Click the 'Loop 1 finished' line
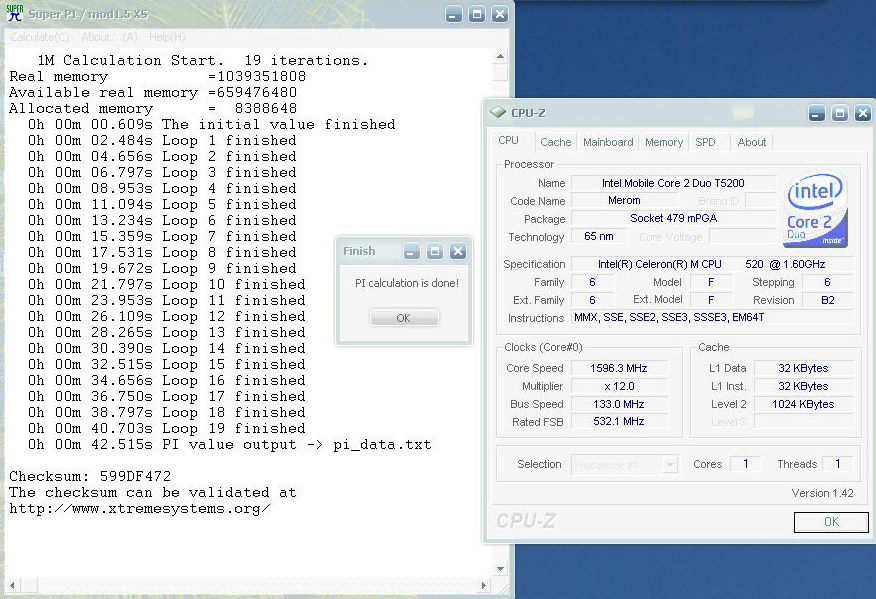 (x=162, y=140)
